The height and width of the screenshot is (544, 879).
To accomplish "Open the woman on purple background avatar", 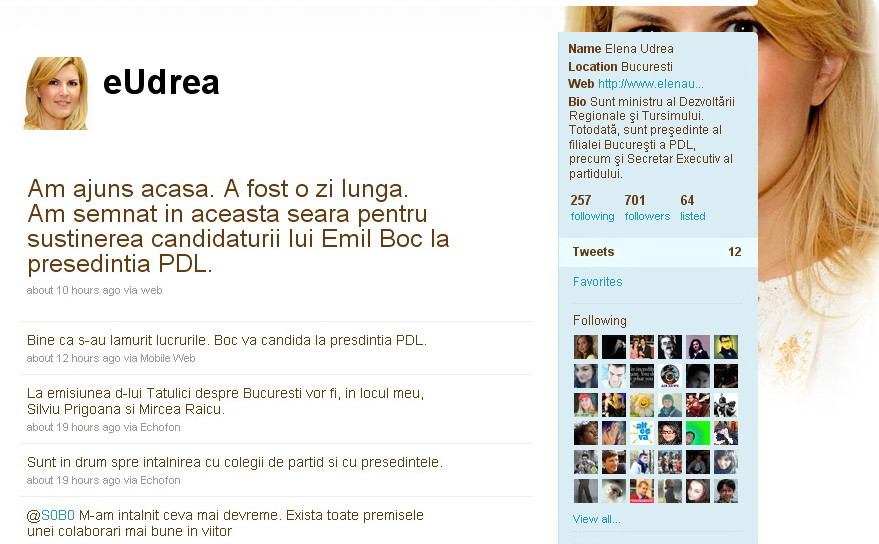I will [698, 347].
